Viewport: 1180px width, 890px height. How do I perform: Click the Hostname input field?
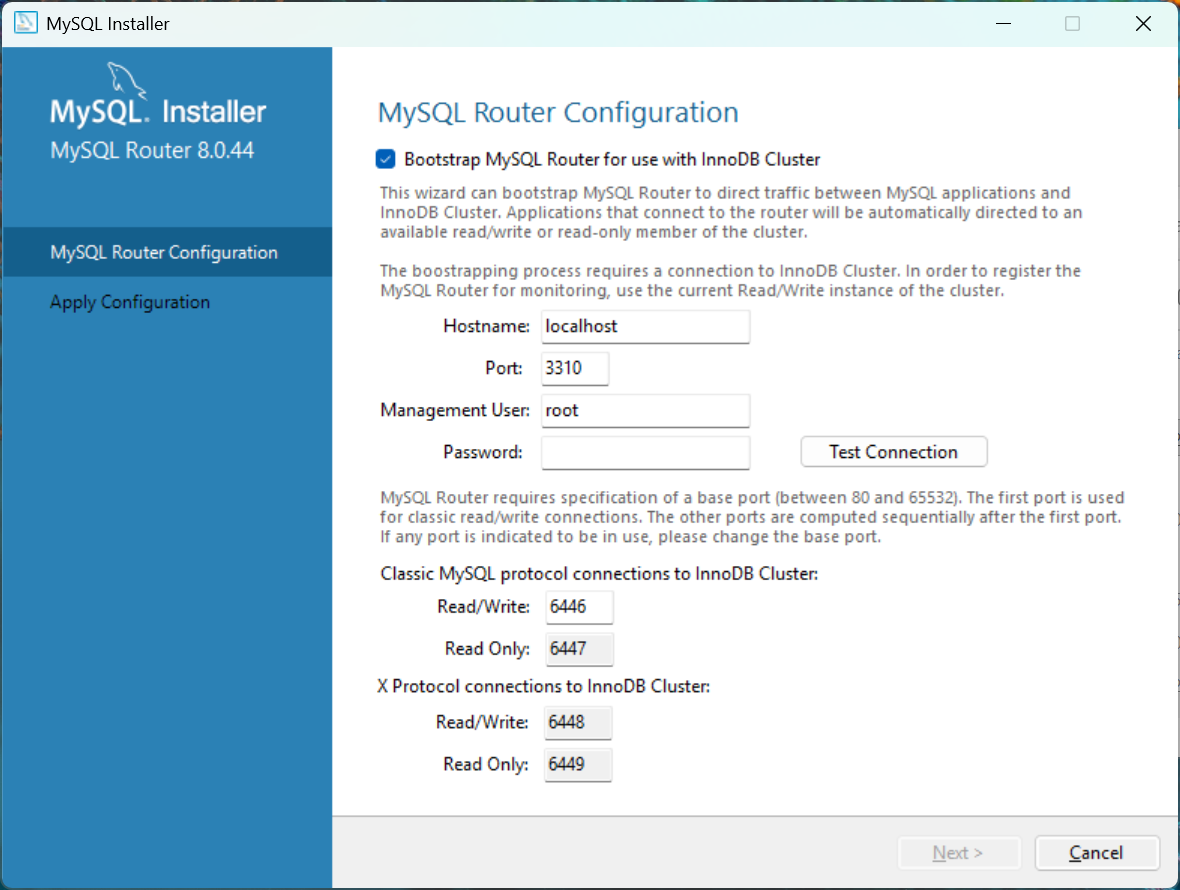(x=645, y=327)
